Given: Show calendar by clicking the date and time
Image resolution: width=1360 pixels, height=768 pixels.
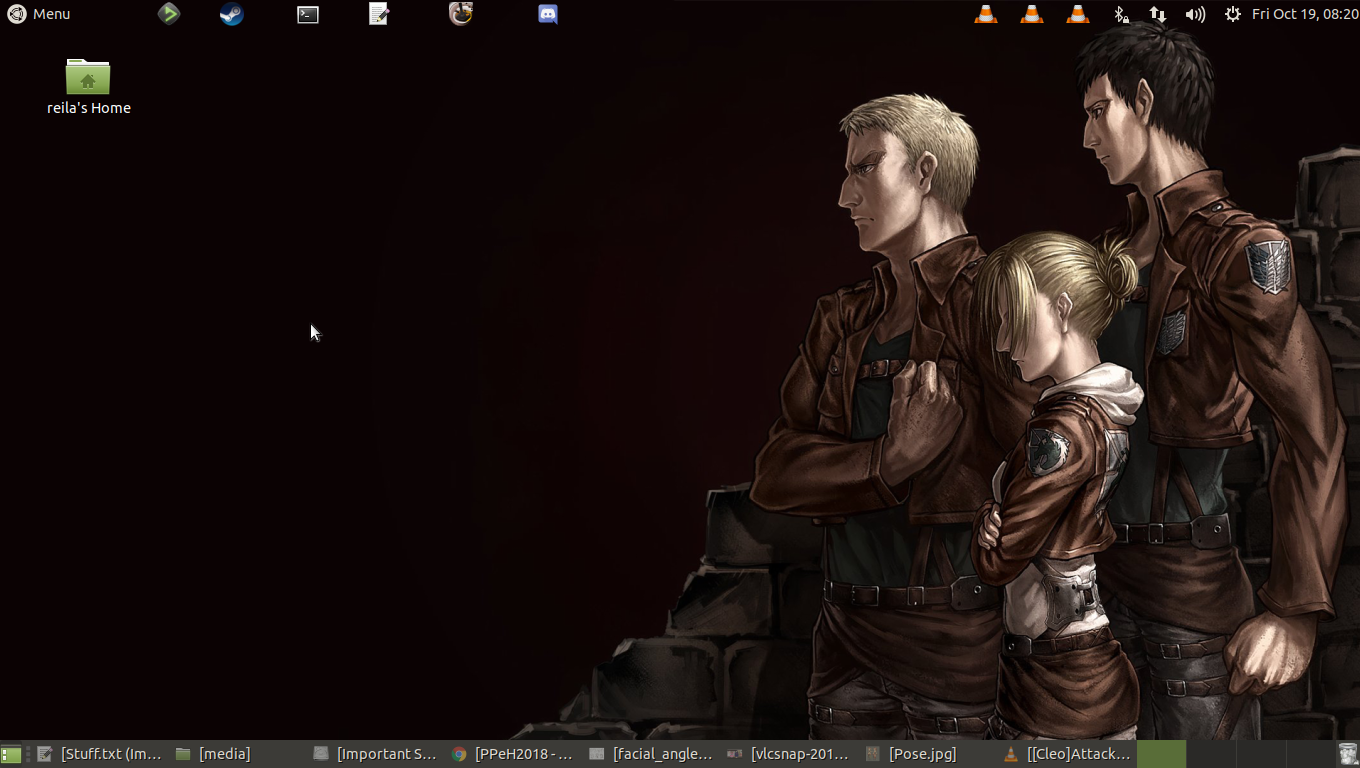Looking at the screenshot, I should 1305,14.
